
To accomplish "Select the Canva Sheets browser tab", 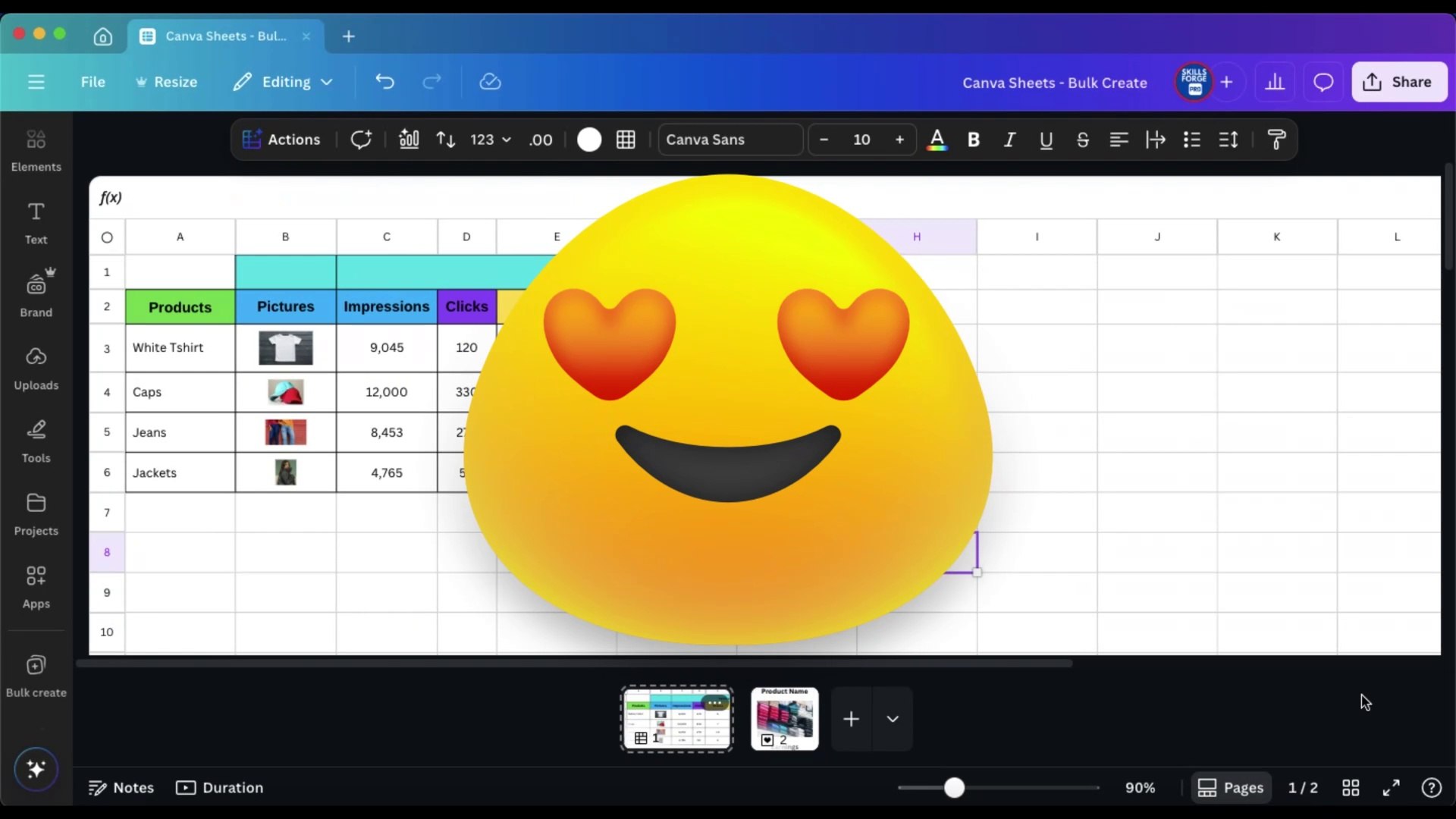I will (x=225, y=36).
